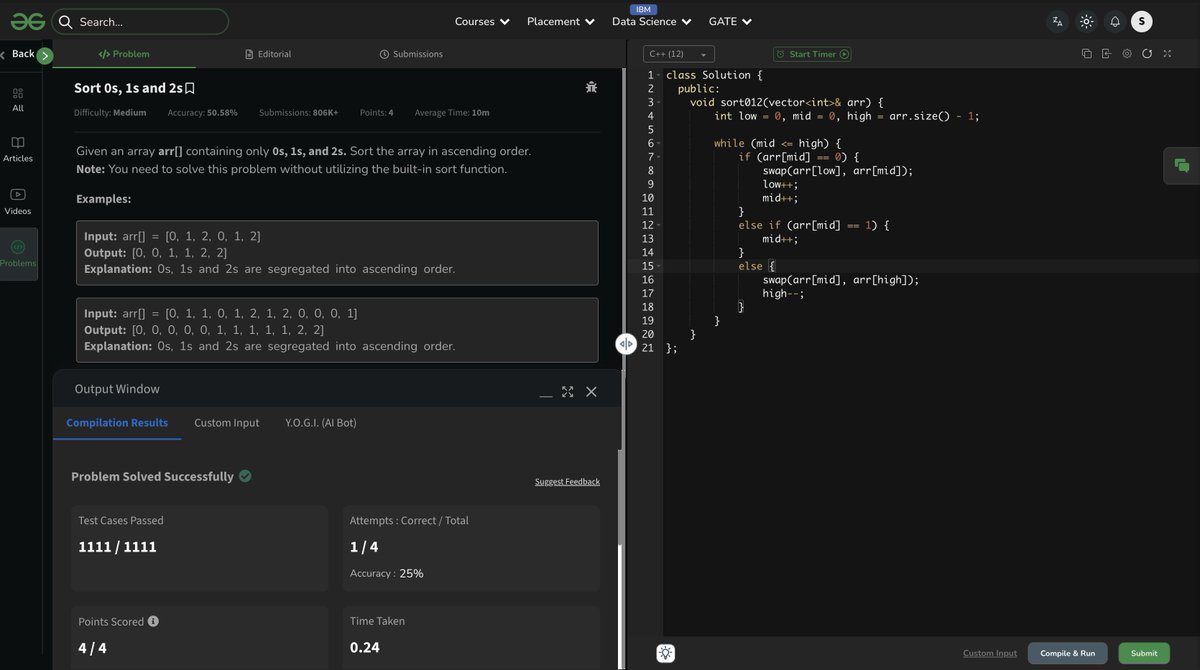1200x670 pixels.
Task: Click the 'Points: 4' stat
Action: [x=376, y=113]
